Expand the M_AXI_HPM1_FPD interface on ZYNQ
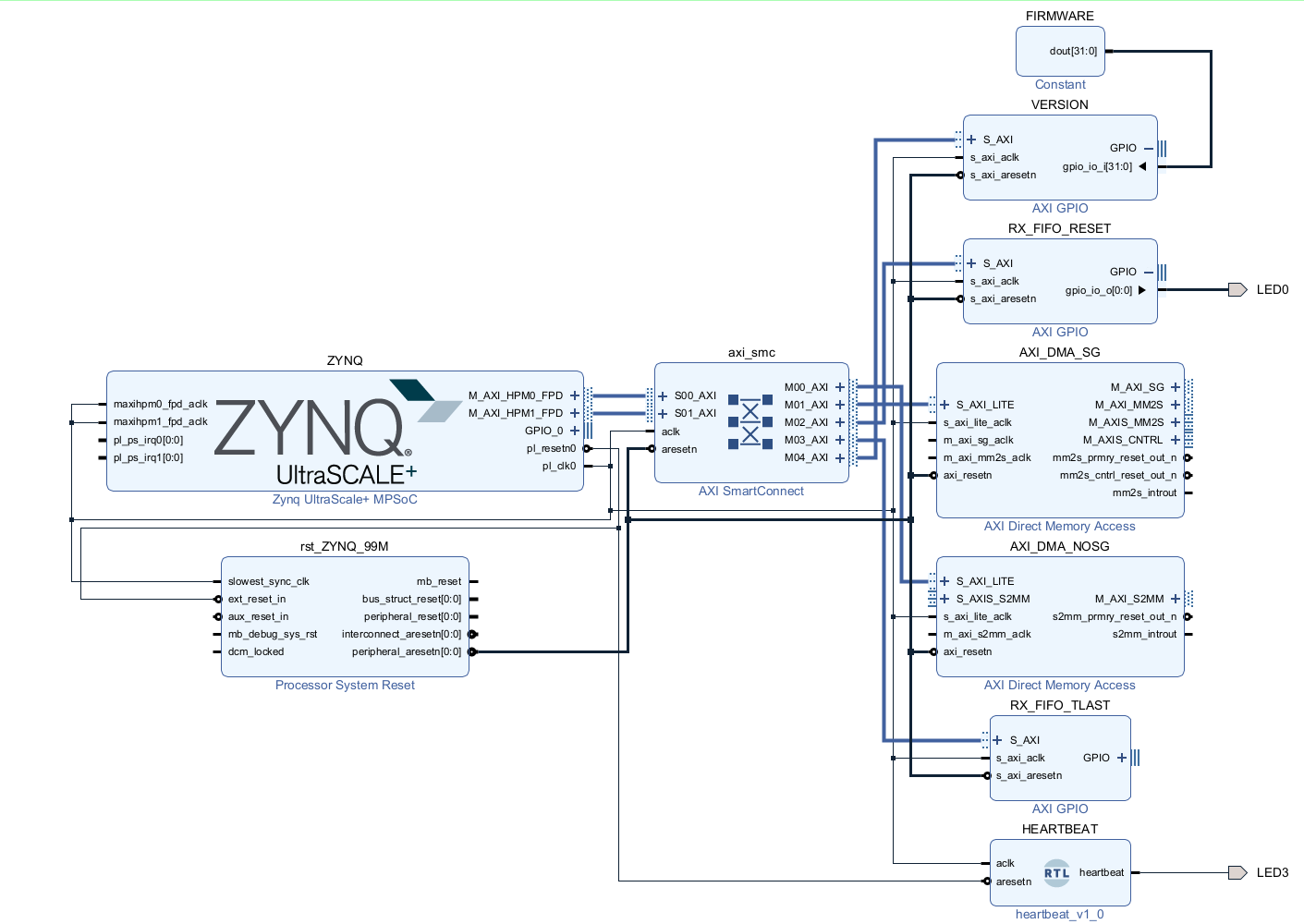Image resolution: width=1304 pixels, height=924 pixels. click(575, 413)
